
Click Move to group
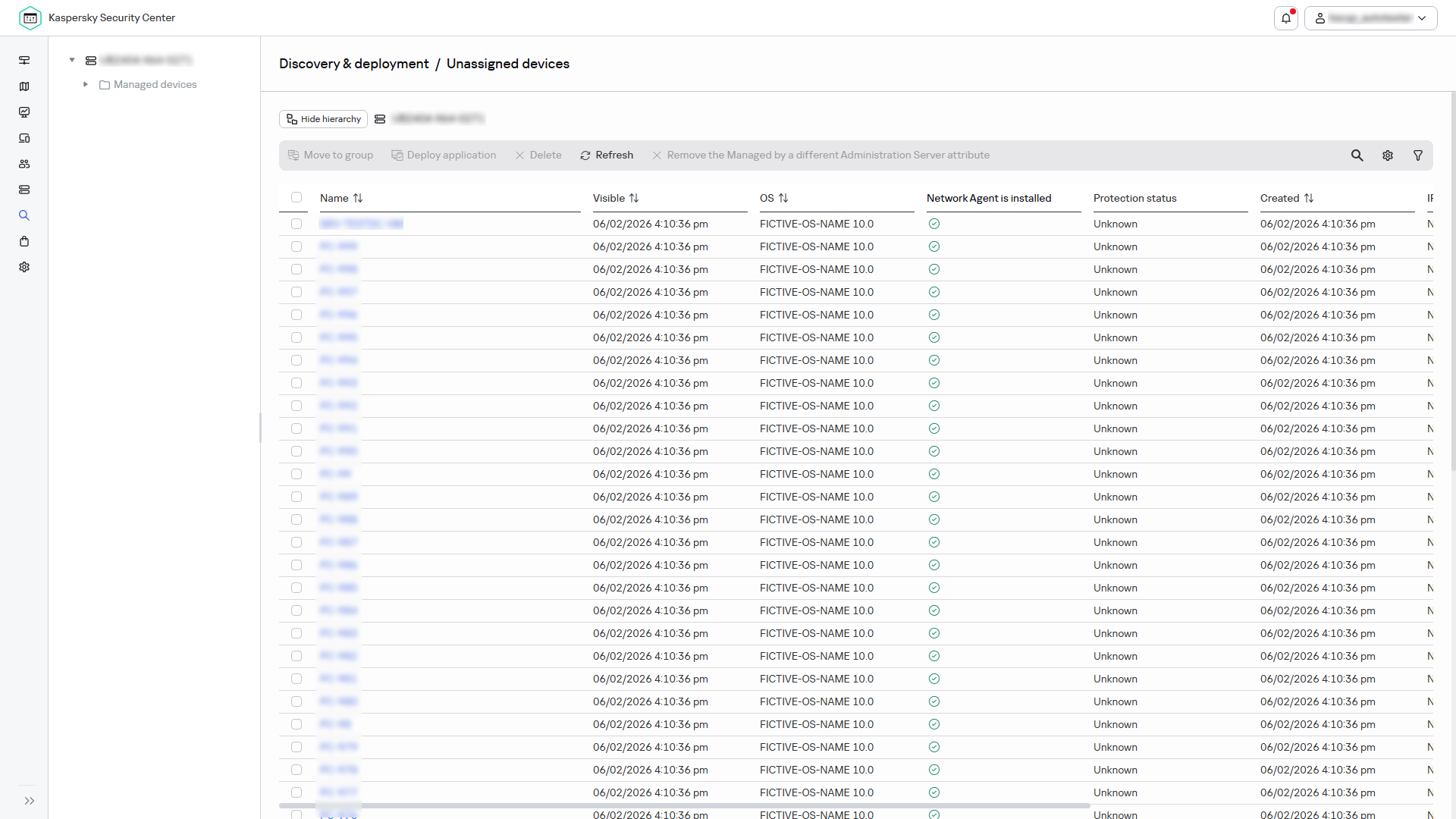click(331, 155)
